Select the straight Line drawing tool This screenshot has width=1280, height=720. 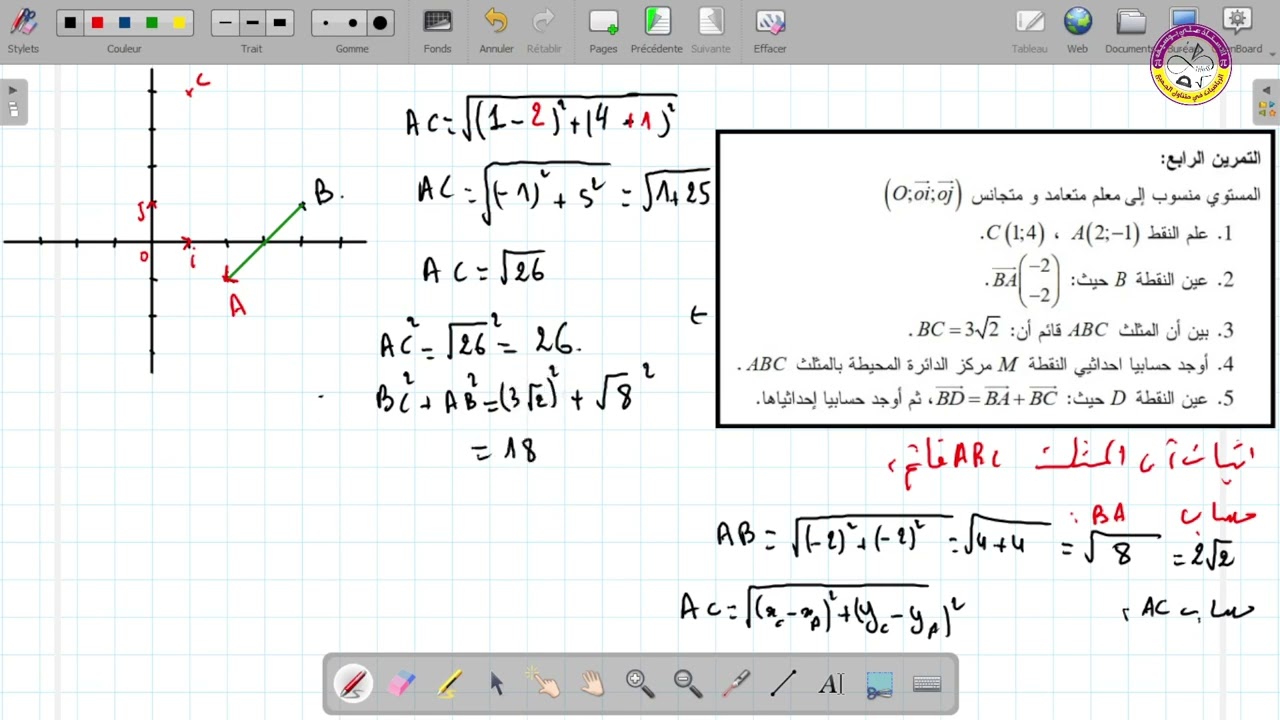tap(783, 684)
